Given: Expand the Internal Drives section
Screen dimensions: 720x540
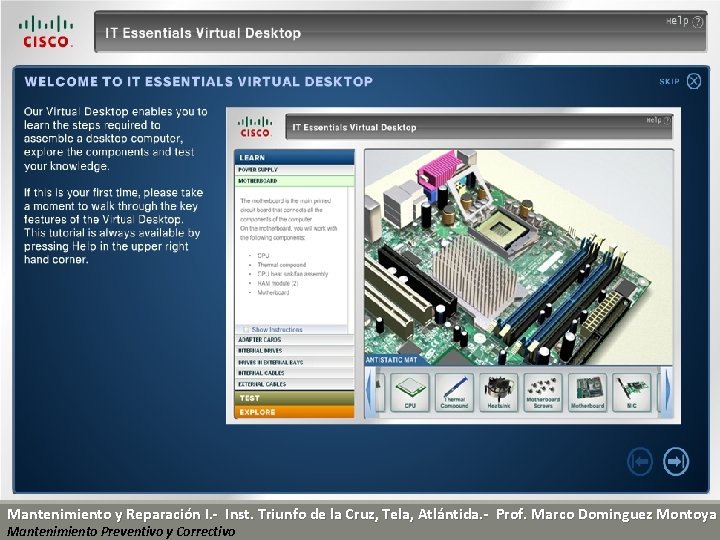Looking at the screenshot, I should [294, 351].
